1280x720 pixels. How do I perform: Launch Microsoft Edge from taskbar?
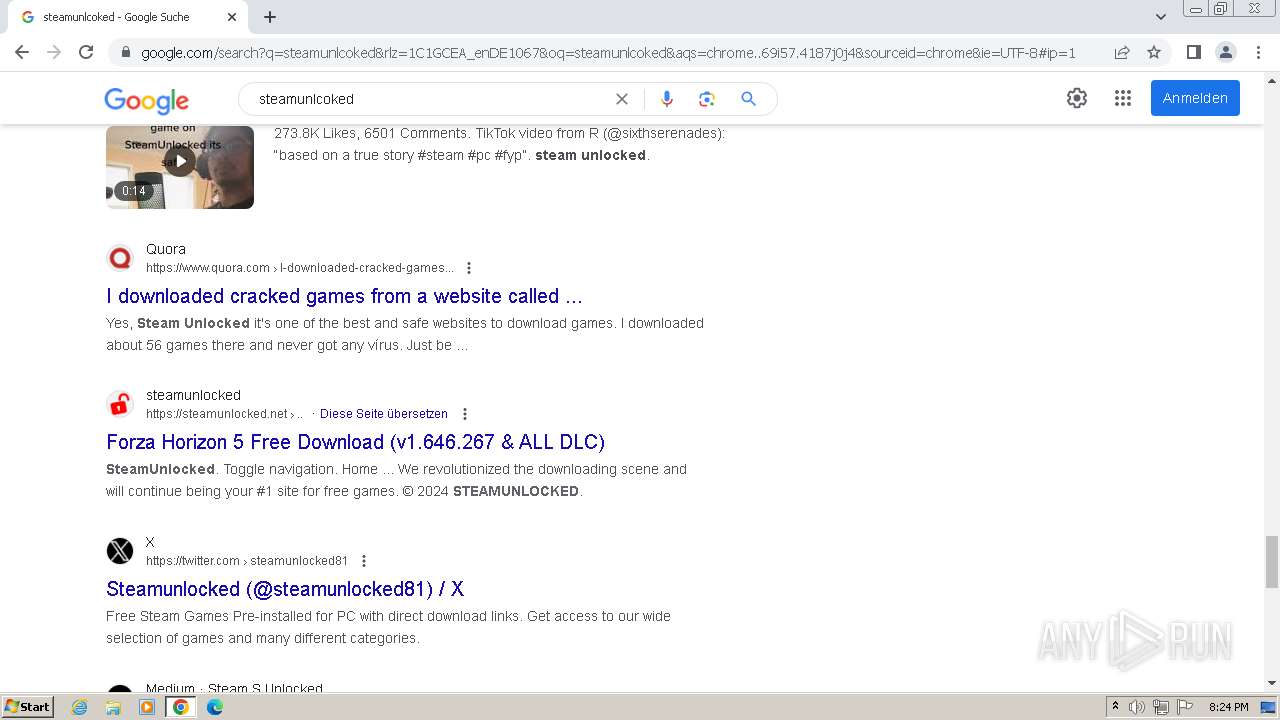click(x=215, y=707)
